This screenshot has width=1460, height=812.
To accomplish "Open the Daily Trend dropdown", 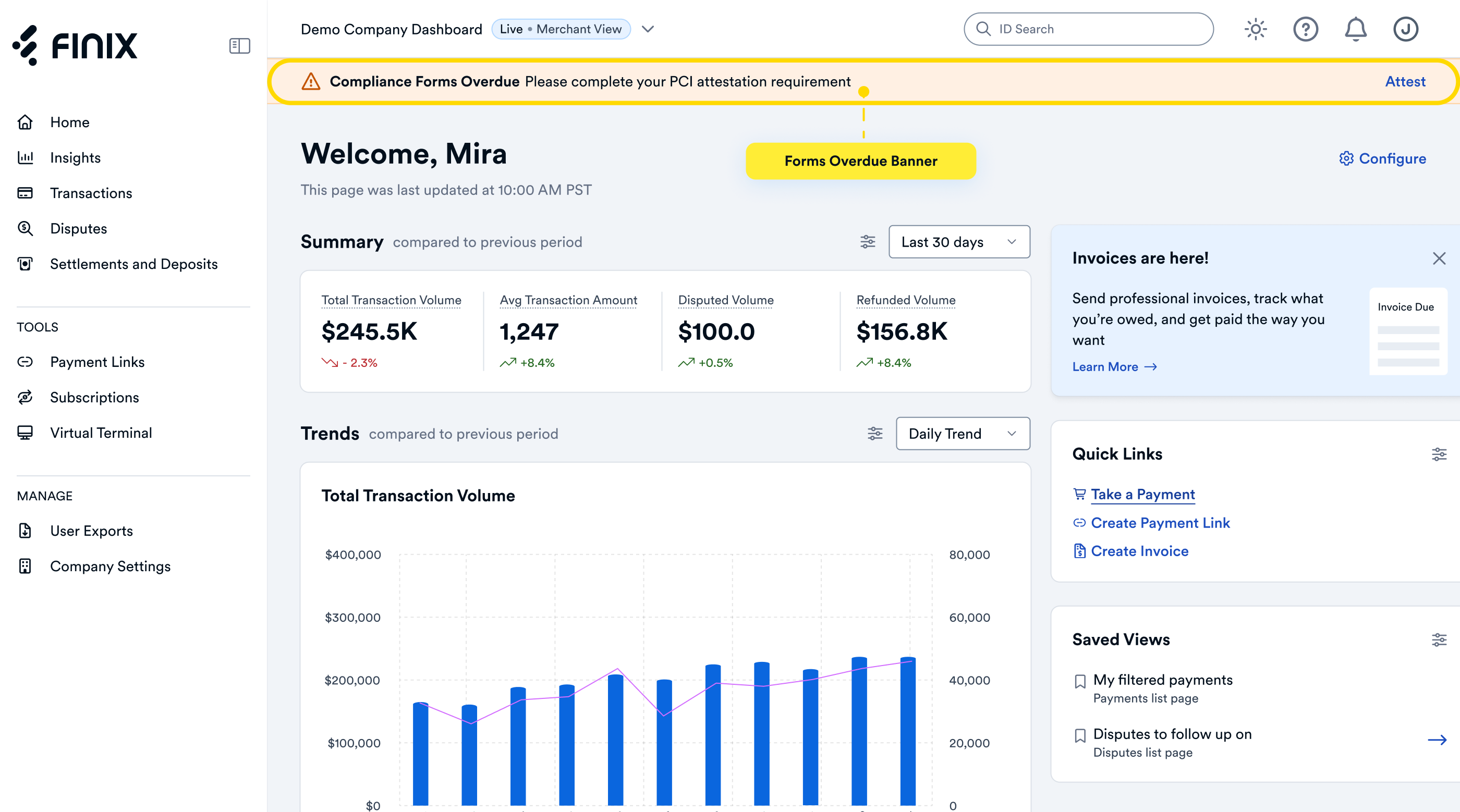I will [x=963, y=434].
